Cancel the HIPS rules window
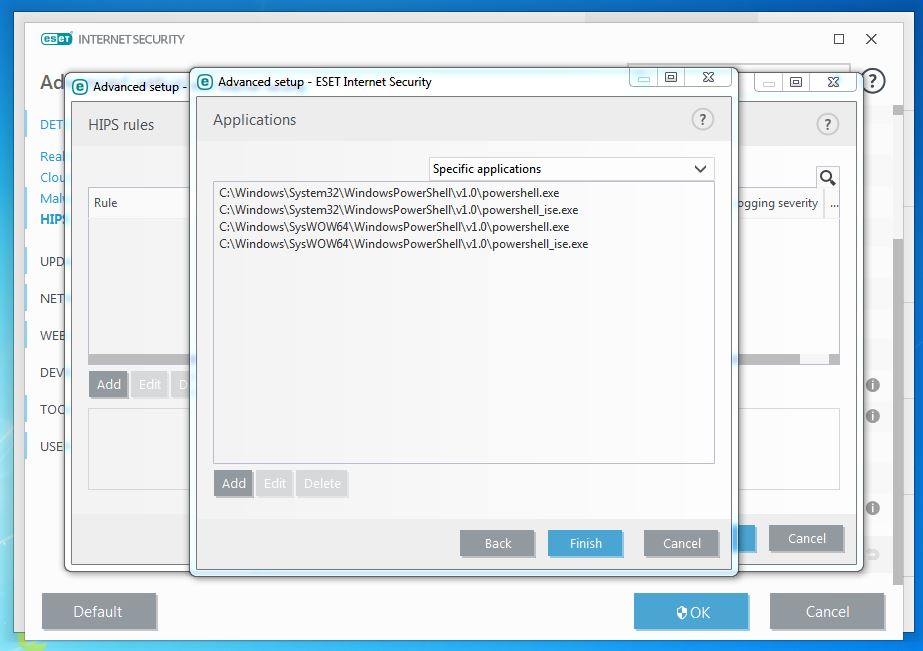The width and height of the screenshot is (923, 651). (x=806, y=539)
